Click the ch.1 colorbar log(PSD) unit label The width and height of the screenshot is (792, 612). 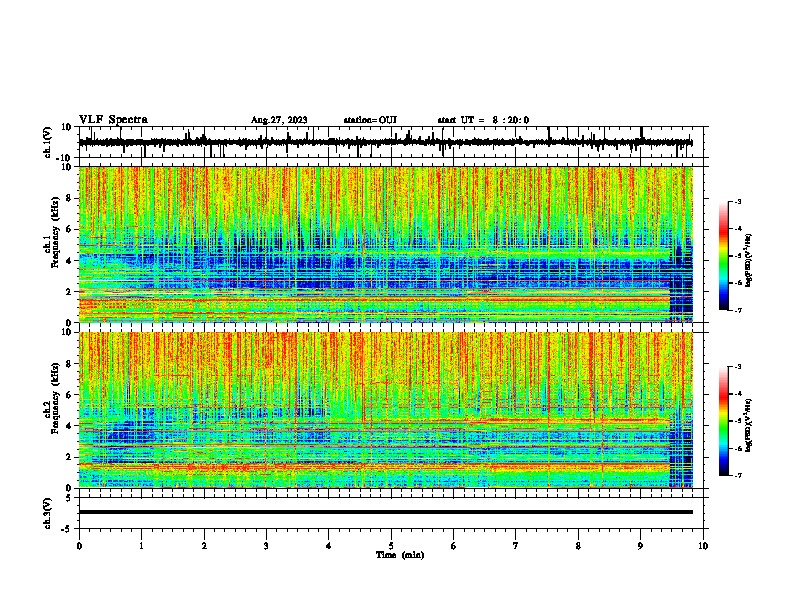(749, 260)
